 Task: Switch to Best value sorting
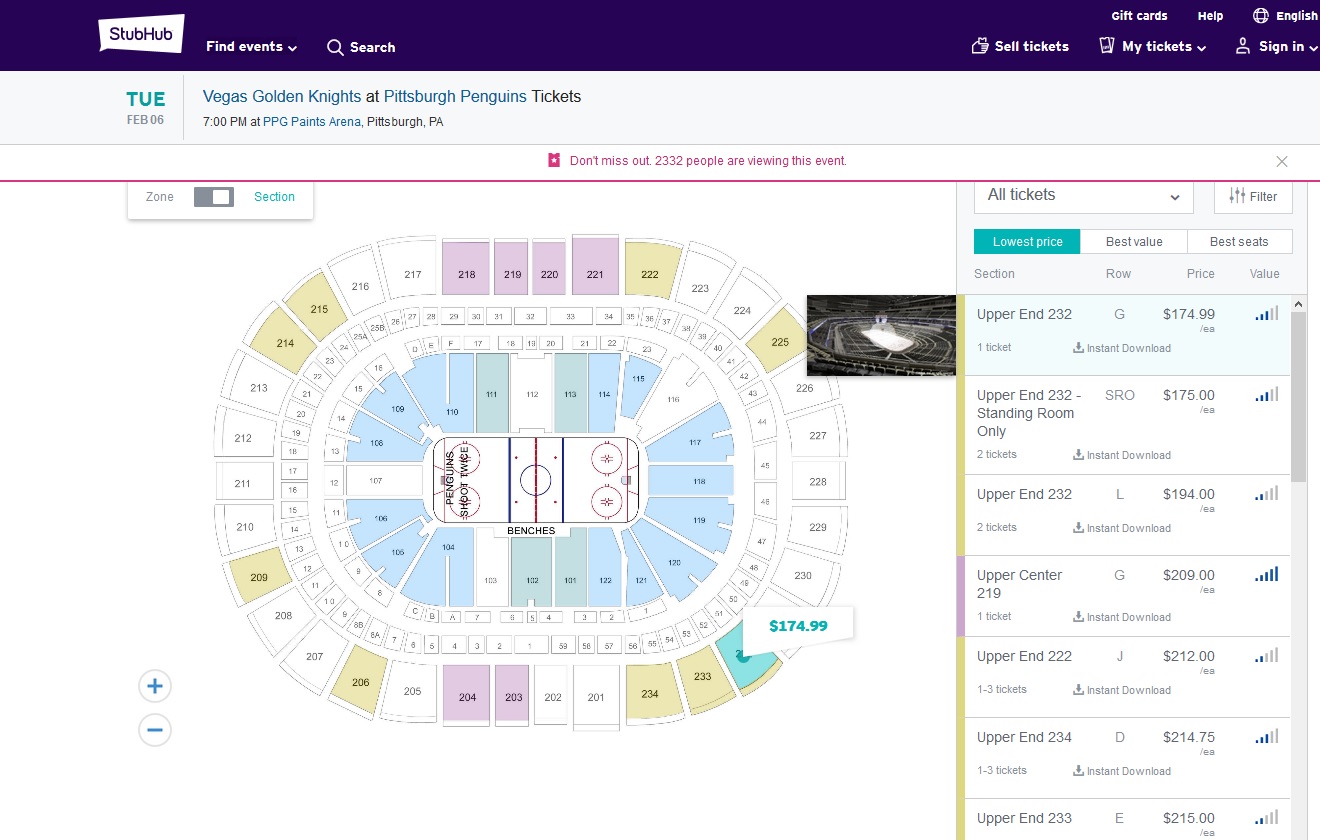coord(1133,242)
